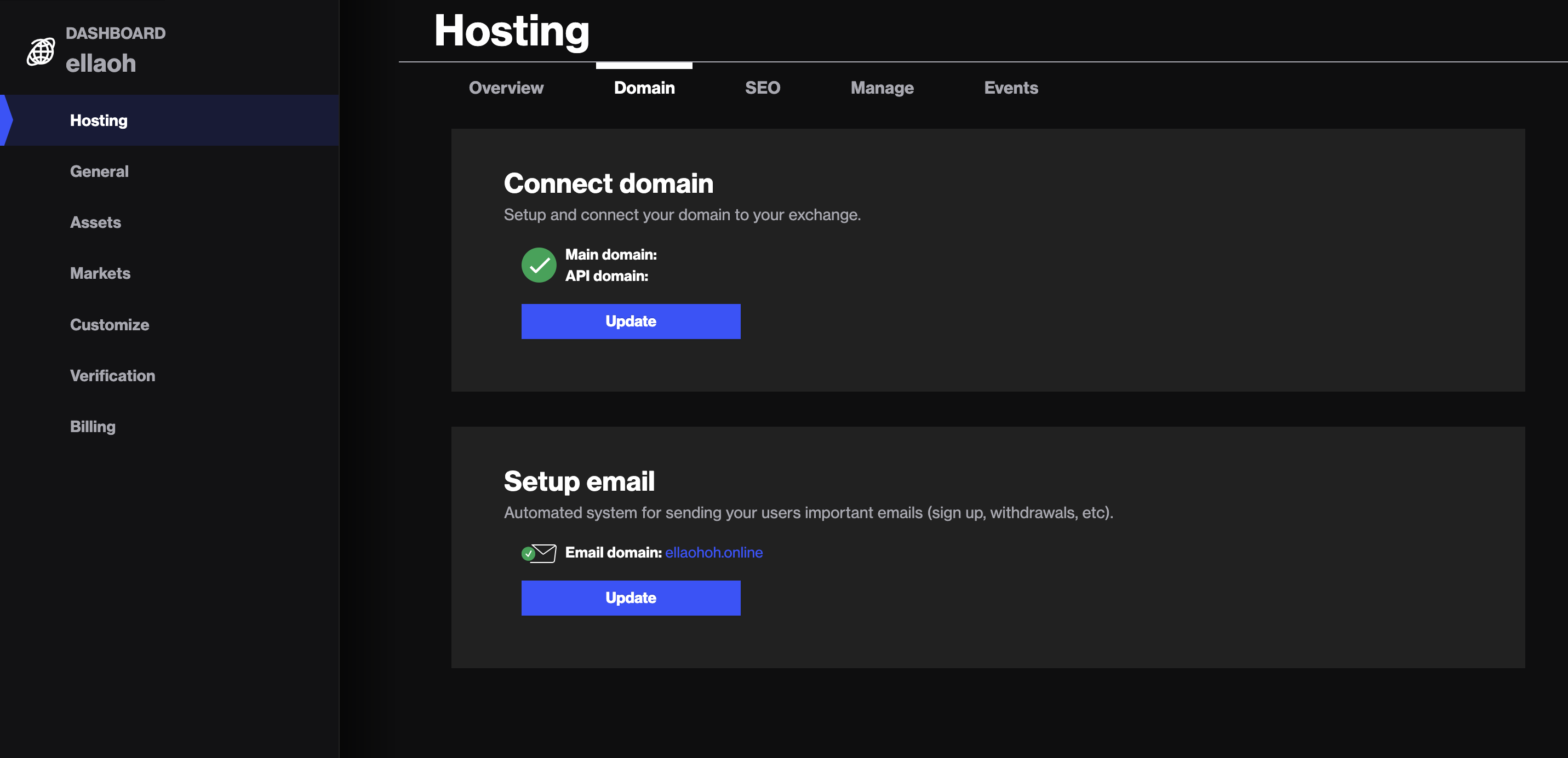This screenshot has height=758, width=1568.
Task: Open the Customize sidebar page
Action: pos(110,325)
